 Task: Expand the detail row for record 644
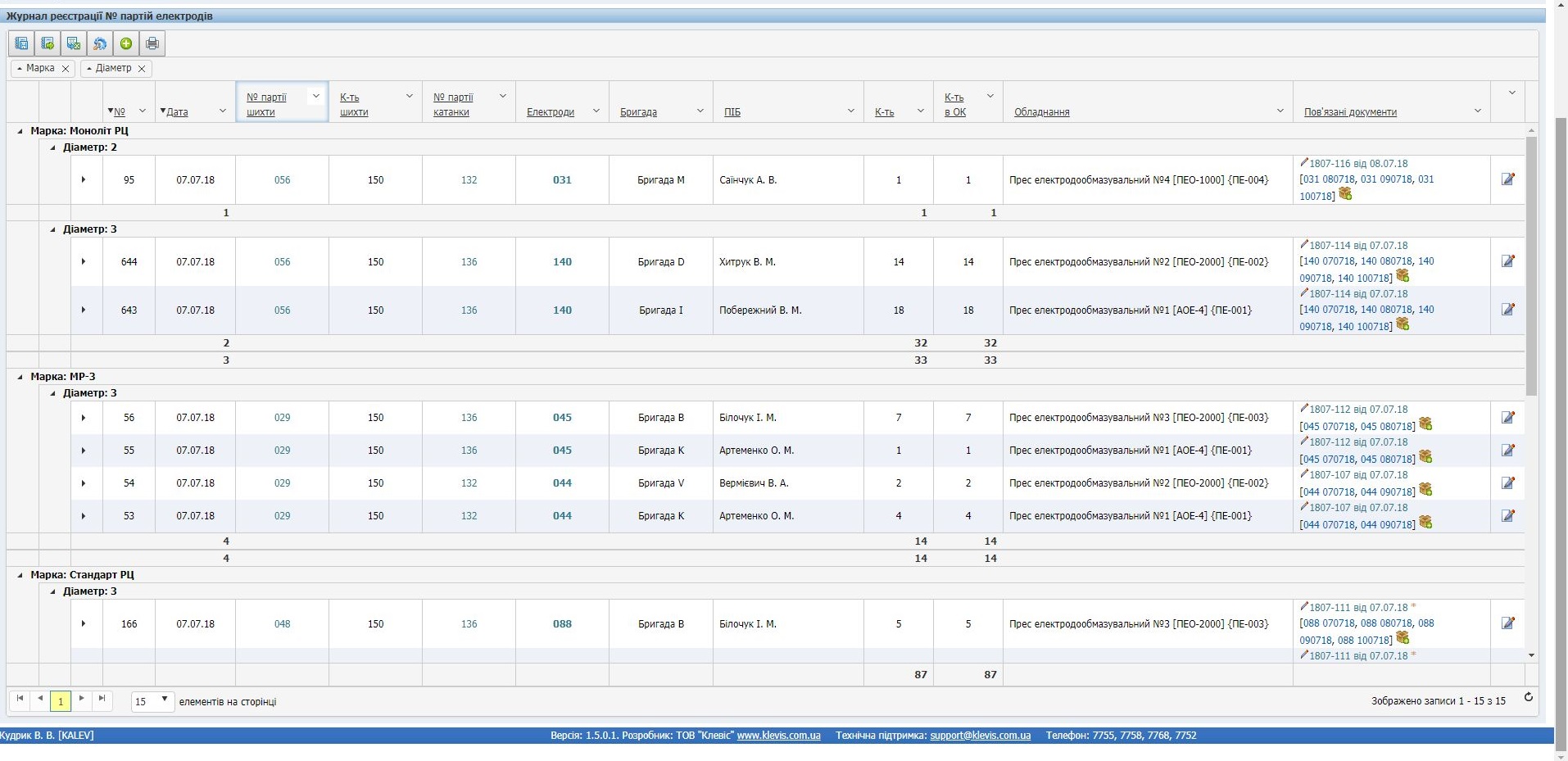pyautogui.click(x=84, y=261)
